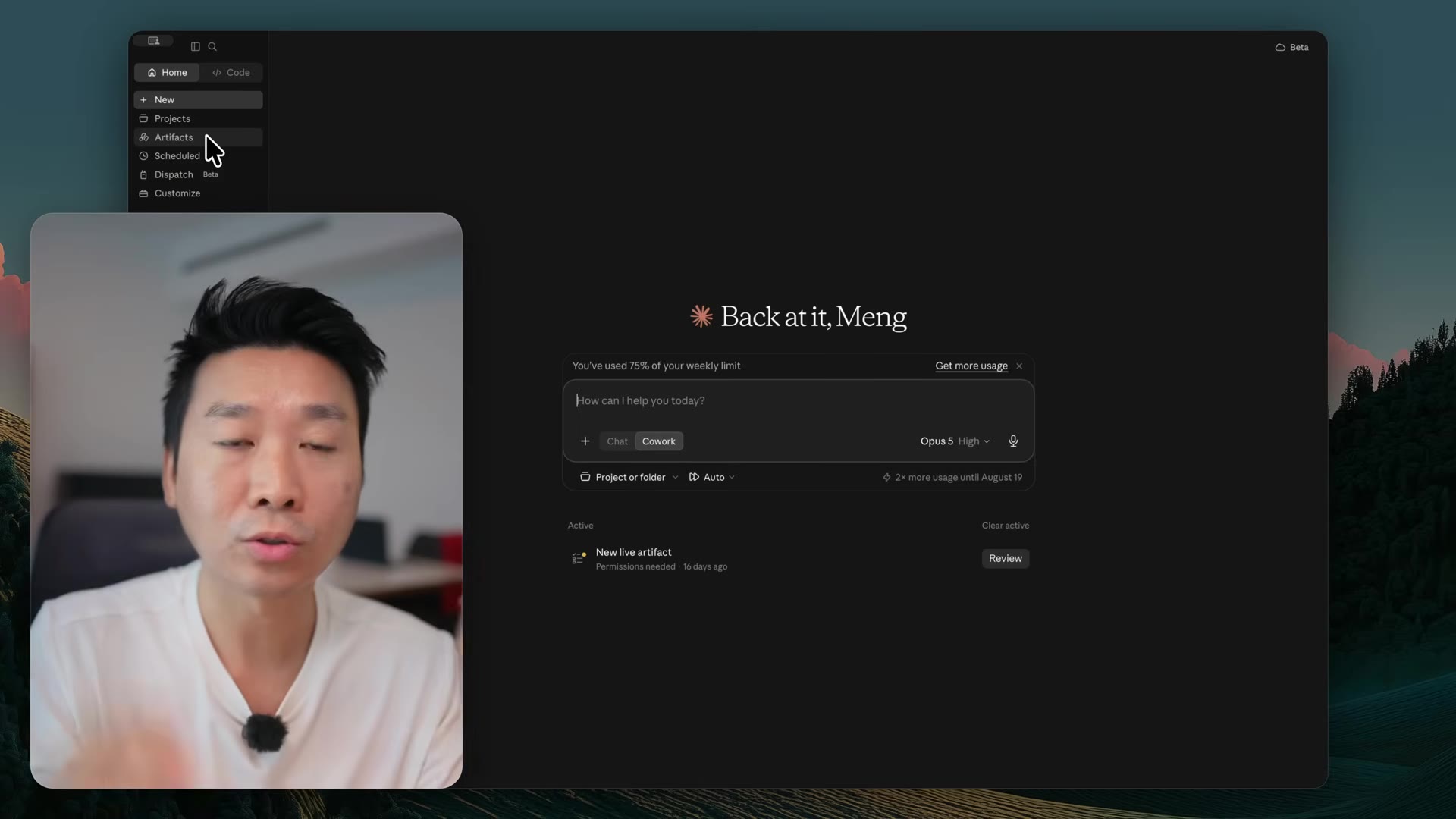
Task: Open the Opus 5 High model dropdown
Action: point(955,441)
